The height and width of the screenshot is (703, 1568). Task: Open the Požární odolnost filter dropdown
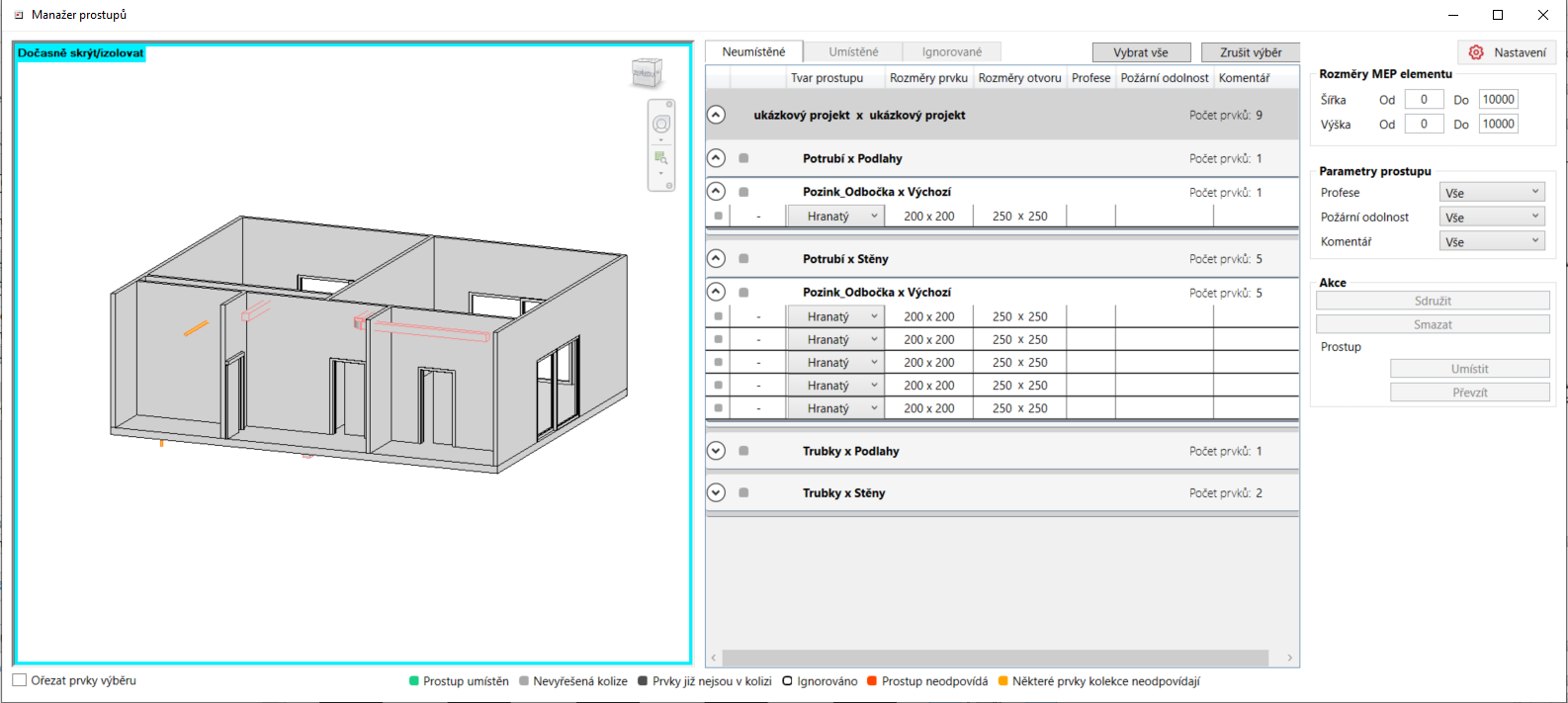click(x=1491, y=218)
